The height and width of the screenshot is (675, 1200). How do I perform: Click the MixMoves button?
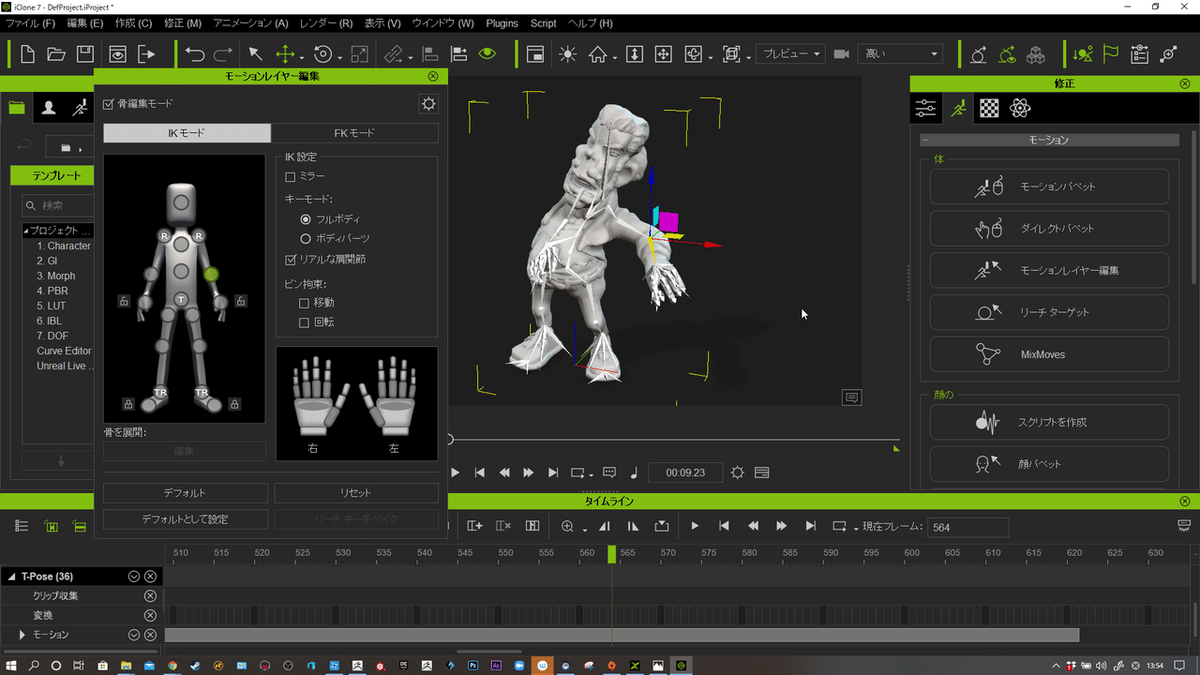(x=1049, y=355)
